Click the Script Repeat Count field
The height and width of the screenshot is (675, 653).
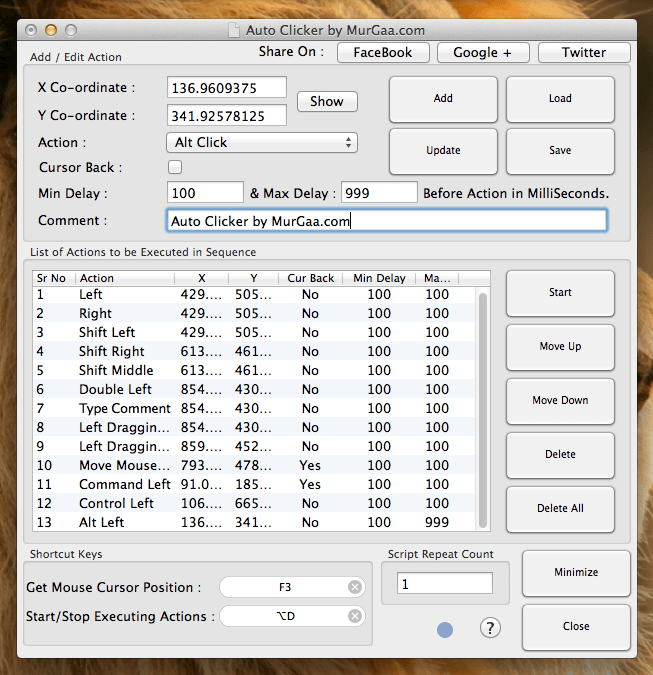point(445,584)
